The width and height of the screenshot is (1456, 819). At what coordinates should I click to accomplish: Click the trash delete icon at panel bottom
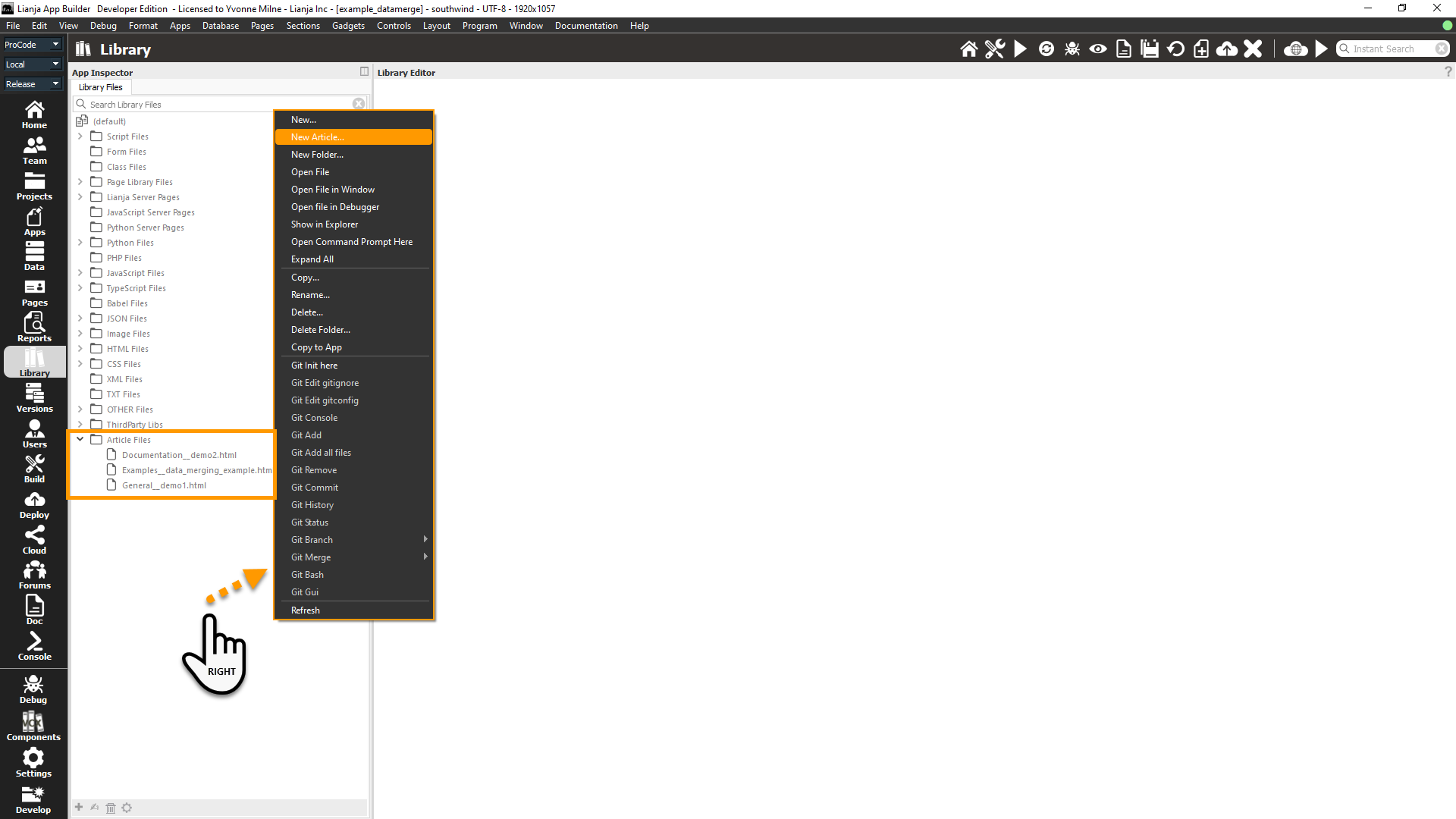pyautogui.click(x=111, y=808)
